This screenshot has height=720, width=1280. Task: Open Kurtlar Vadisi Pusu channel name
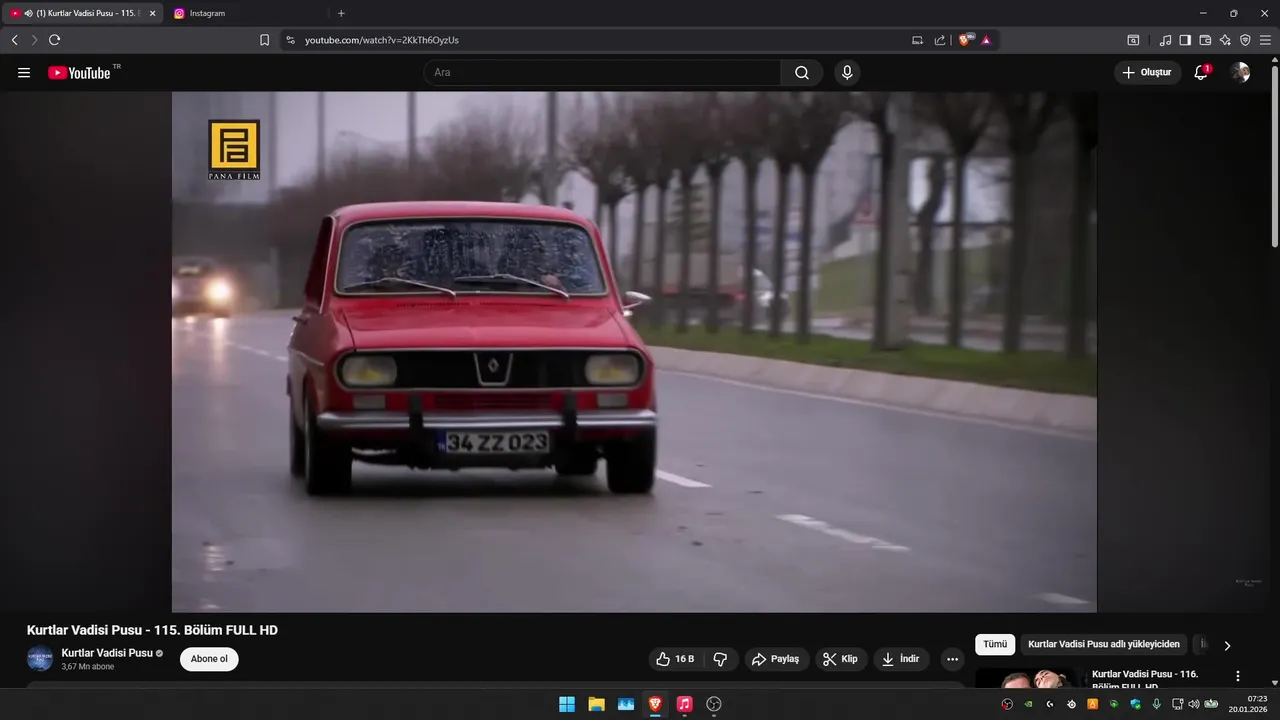click(107, 653)
